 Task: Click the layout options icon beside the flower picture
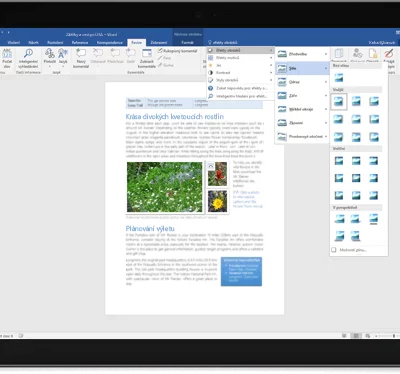pos(211,166)
